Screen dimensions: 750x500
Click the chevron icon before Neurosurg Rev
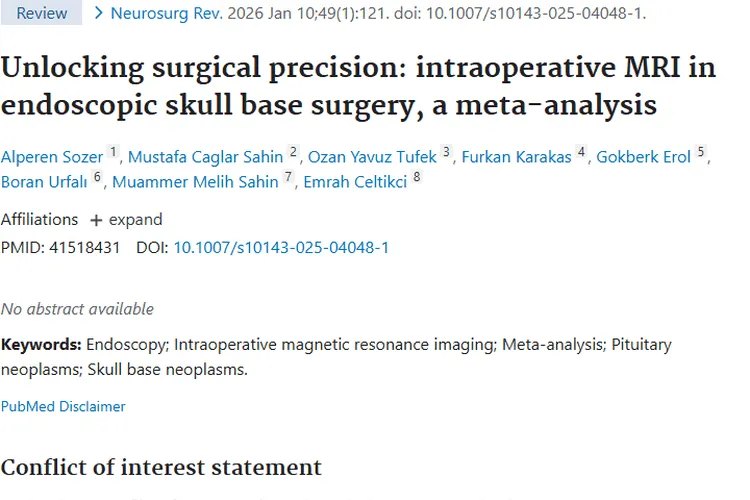coord(98,13)
